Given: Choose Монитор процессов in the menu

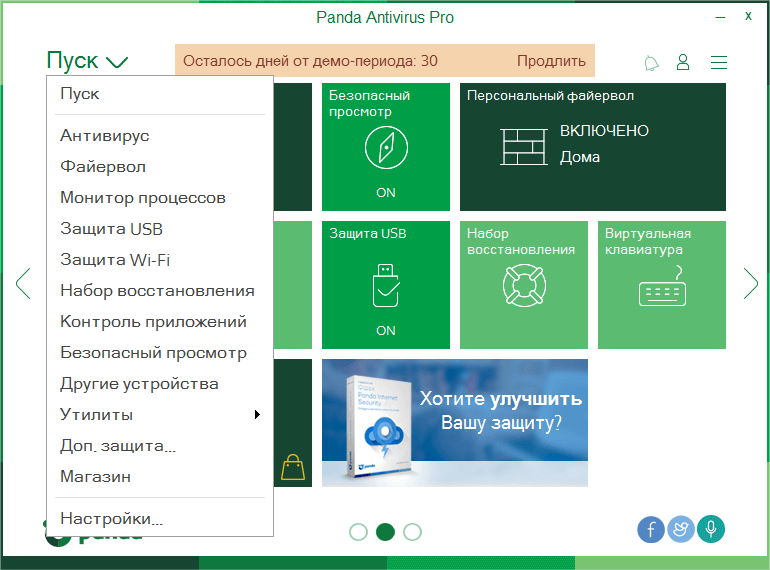Looking at the screenshot, I should (x=143, y=198).
